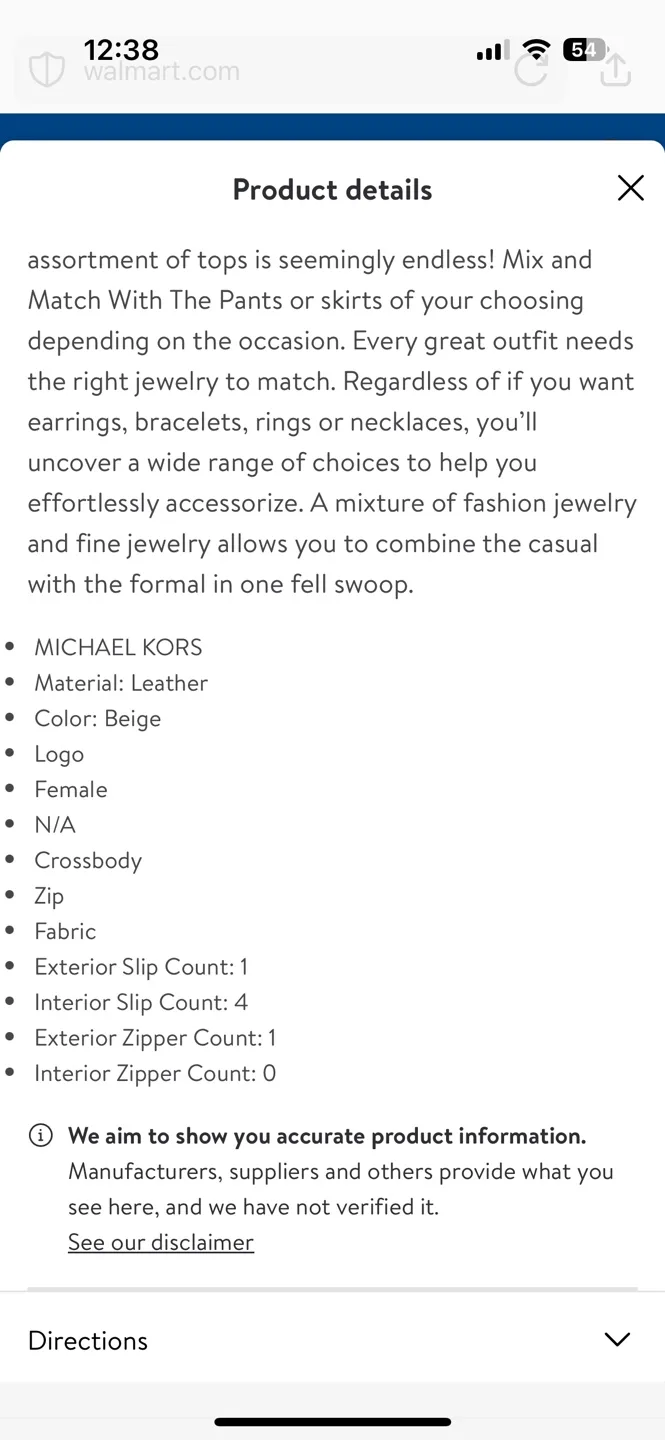Image resolution: width=665 pixels, height=1440 pixels.
Task: Reload the walmart.com page
Action: 531,70
